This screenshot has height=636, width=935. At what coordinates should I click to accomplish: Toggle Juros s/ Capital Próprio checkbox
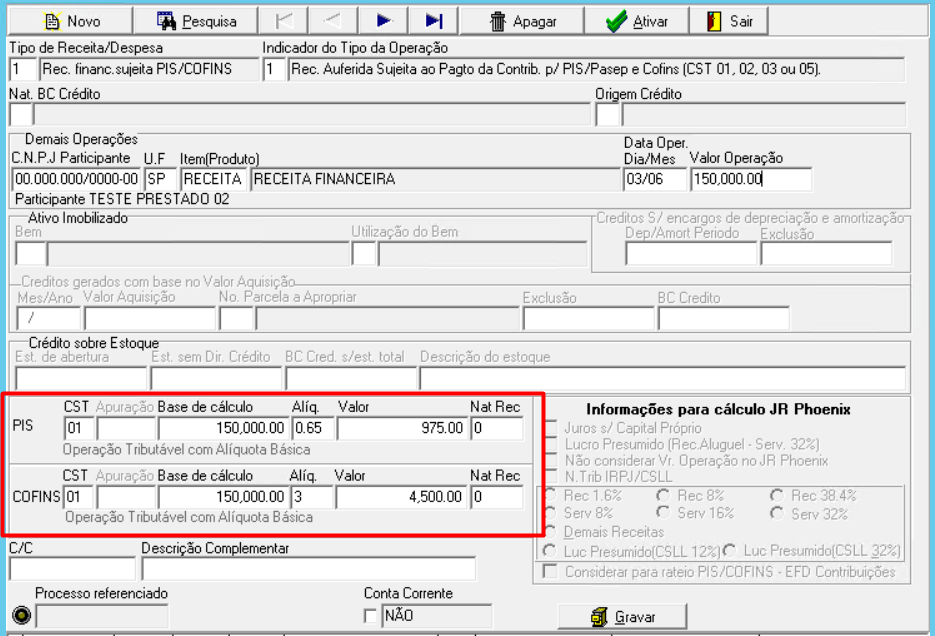point(551,428)
